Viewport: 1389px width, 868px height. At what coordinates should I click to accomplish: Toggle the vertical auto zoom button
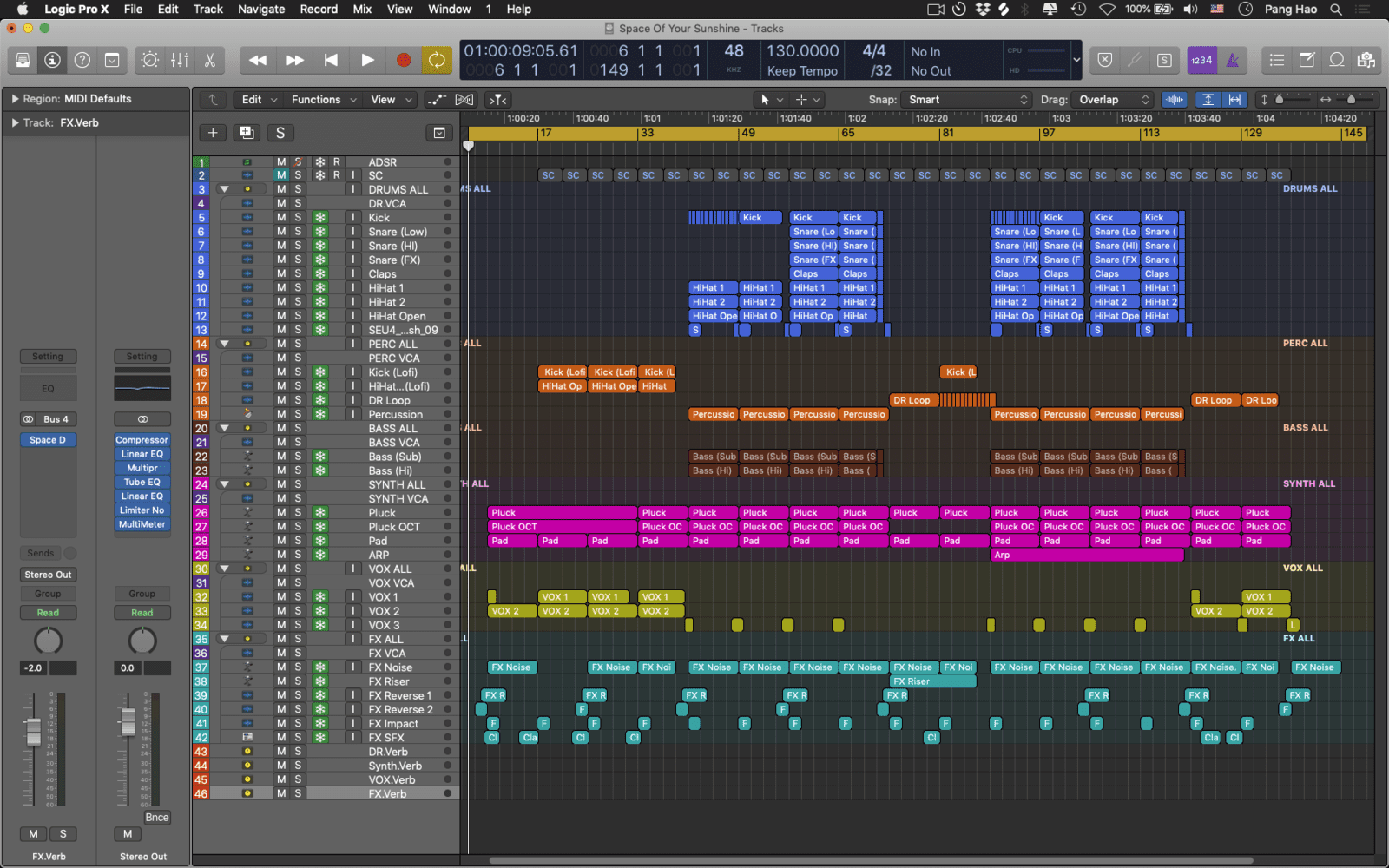[1208, 100]
